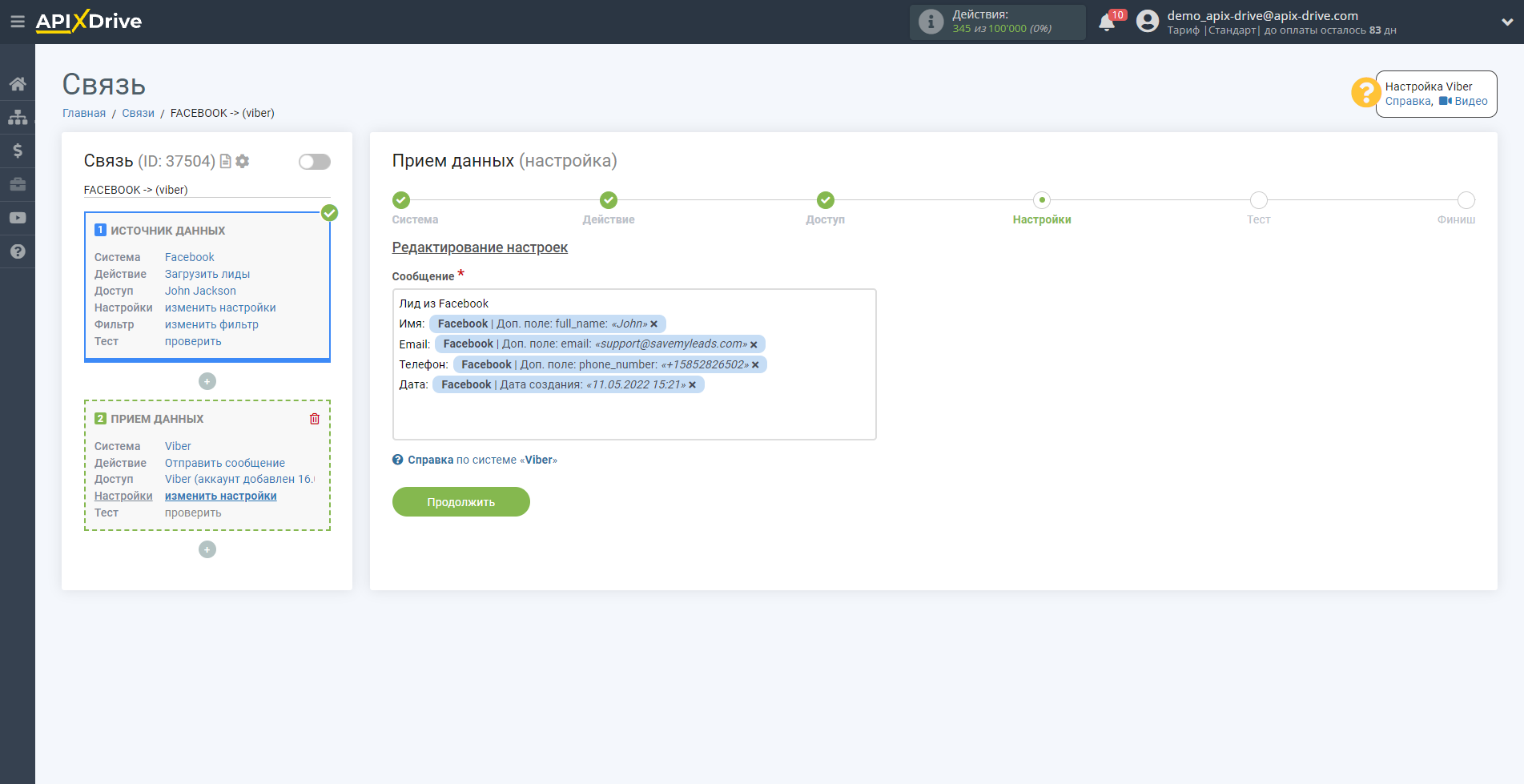Click the actions info icon
The height and width of the screenshot is (784, 1524).
931,22
